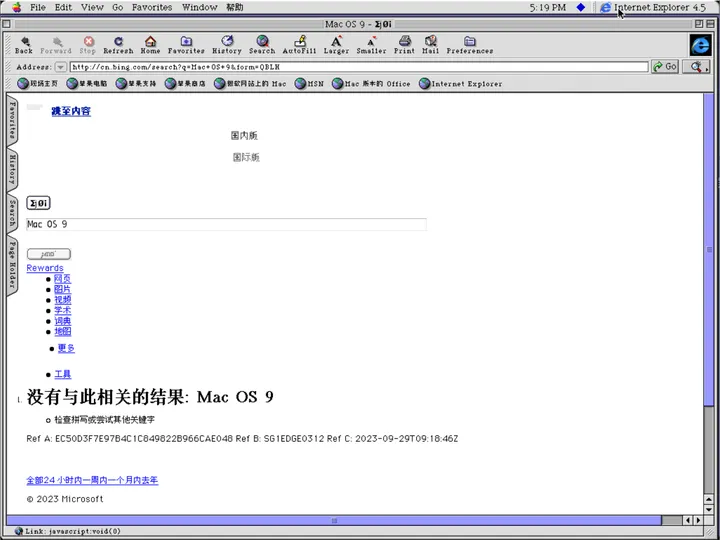720x540 pixels.
Task: Open the Preferences toolbar icon
Action: coord(470,45)
